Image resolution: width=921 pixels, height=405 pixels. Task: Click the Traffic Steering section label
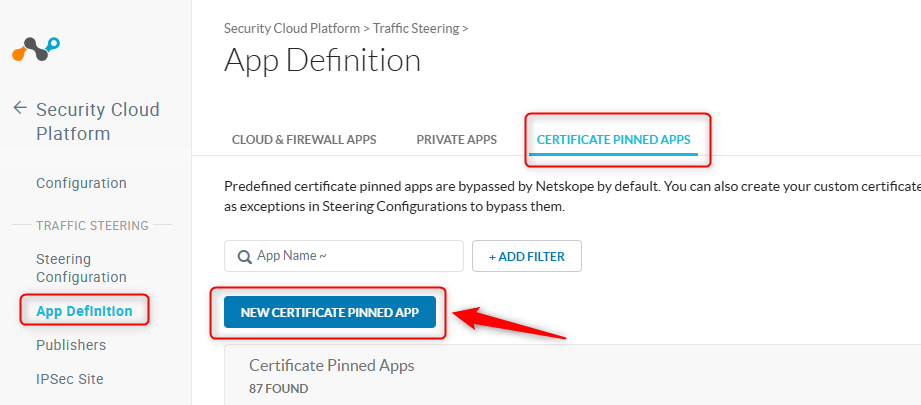click(x=92, y=225)
